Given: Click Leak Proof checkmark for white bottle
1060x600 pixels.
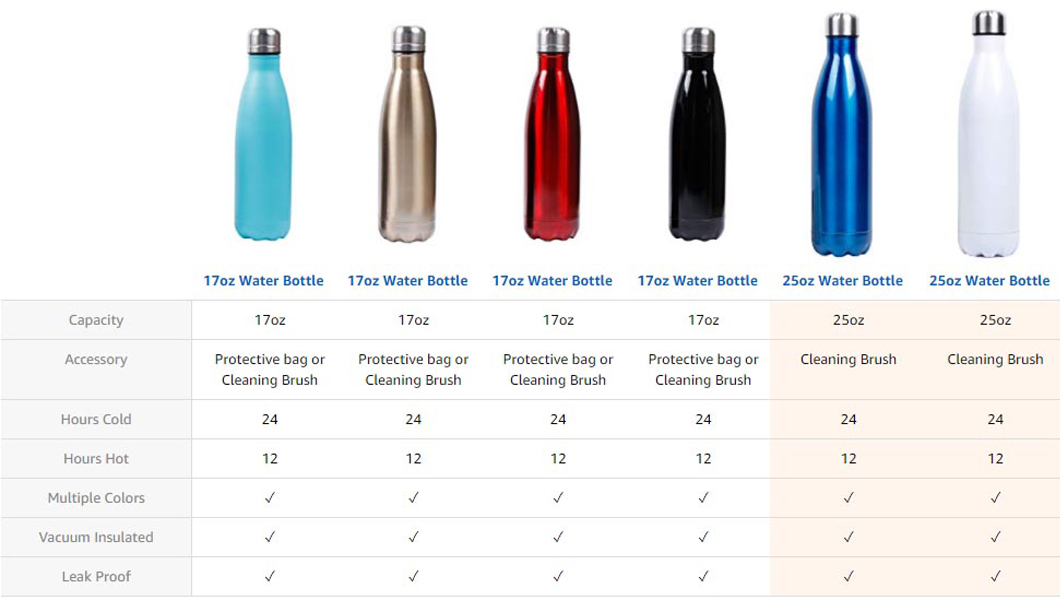Looking at the screenshot, I should 995,576.
